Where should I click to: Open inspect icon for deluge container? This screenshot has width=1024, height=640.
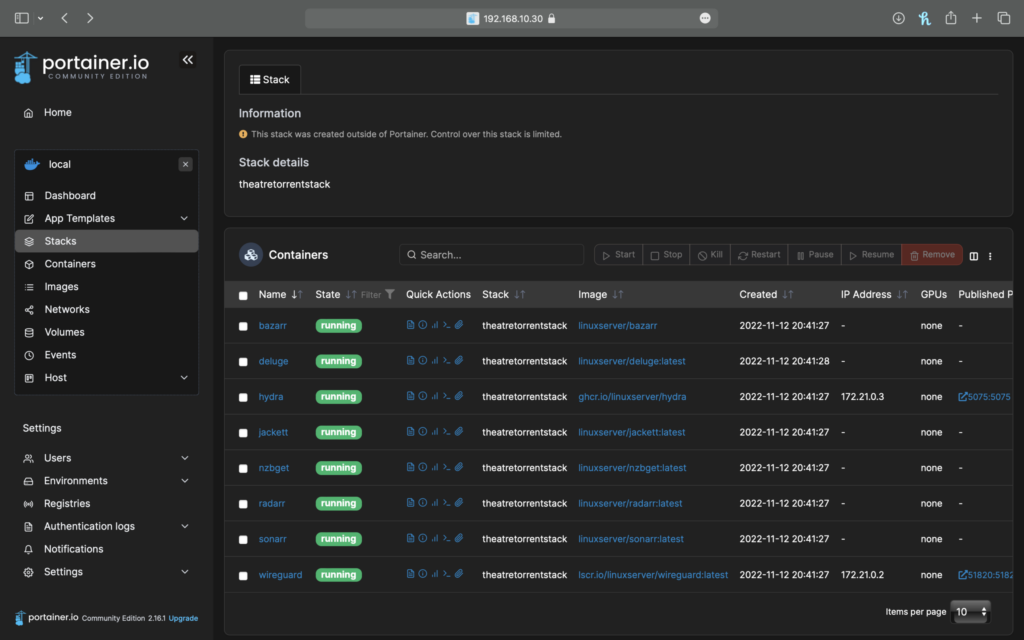(x=423, y=360)
